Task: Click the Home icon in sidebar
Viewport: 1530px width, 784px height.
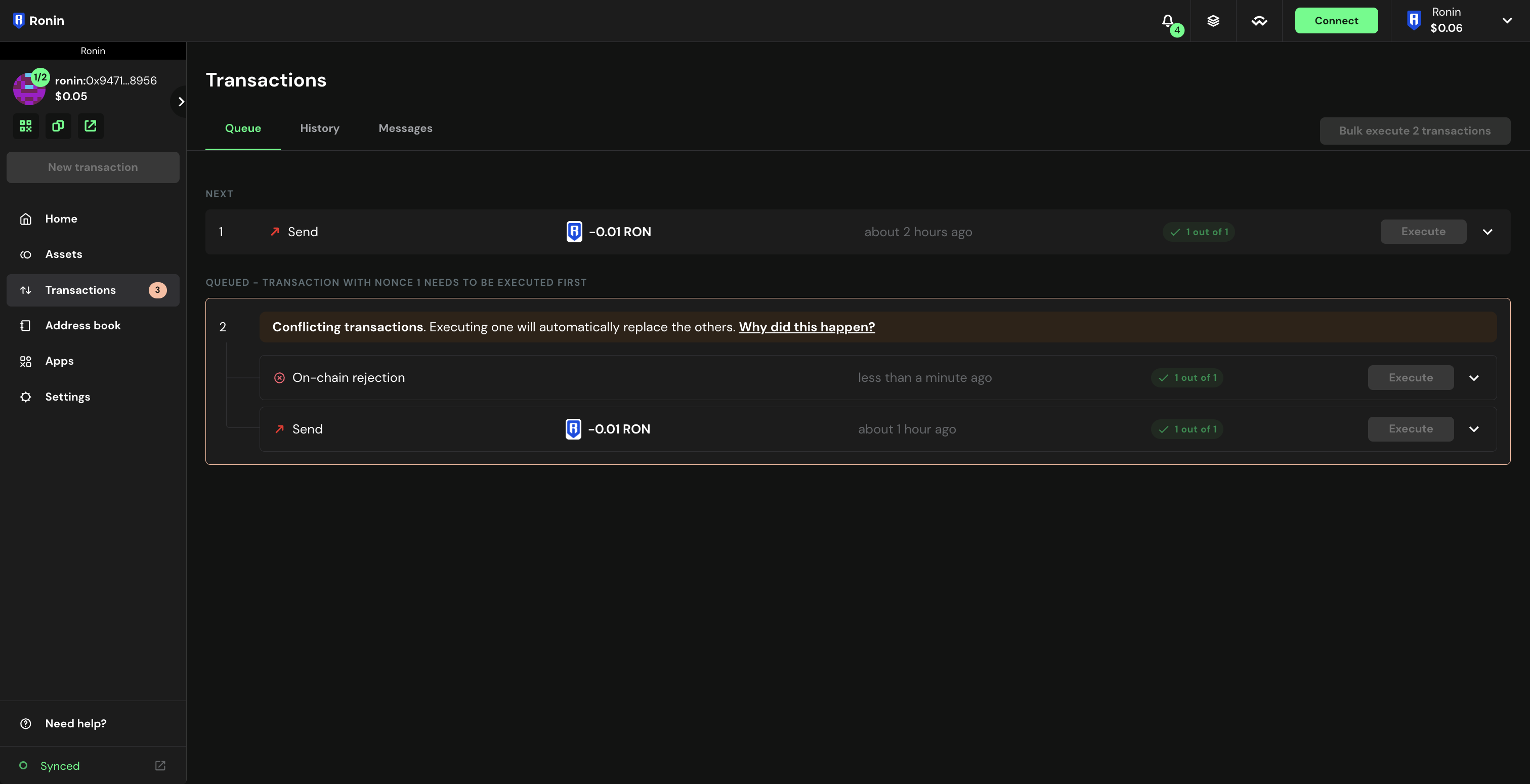Action: point(25,219)
